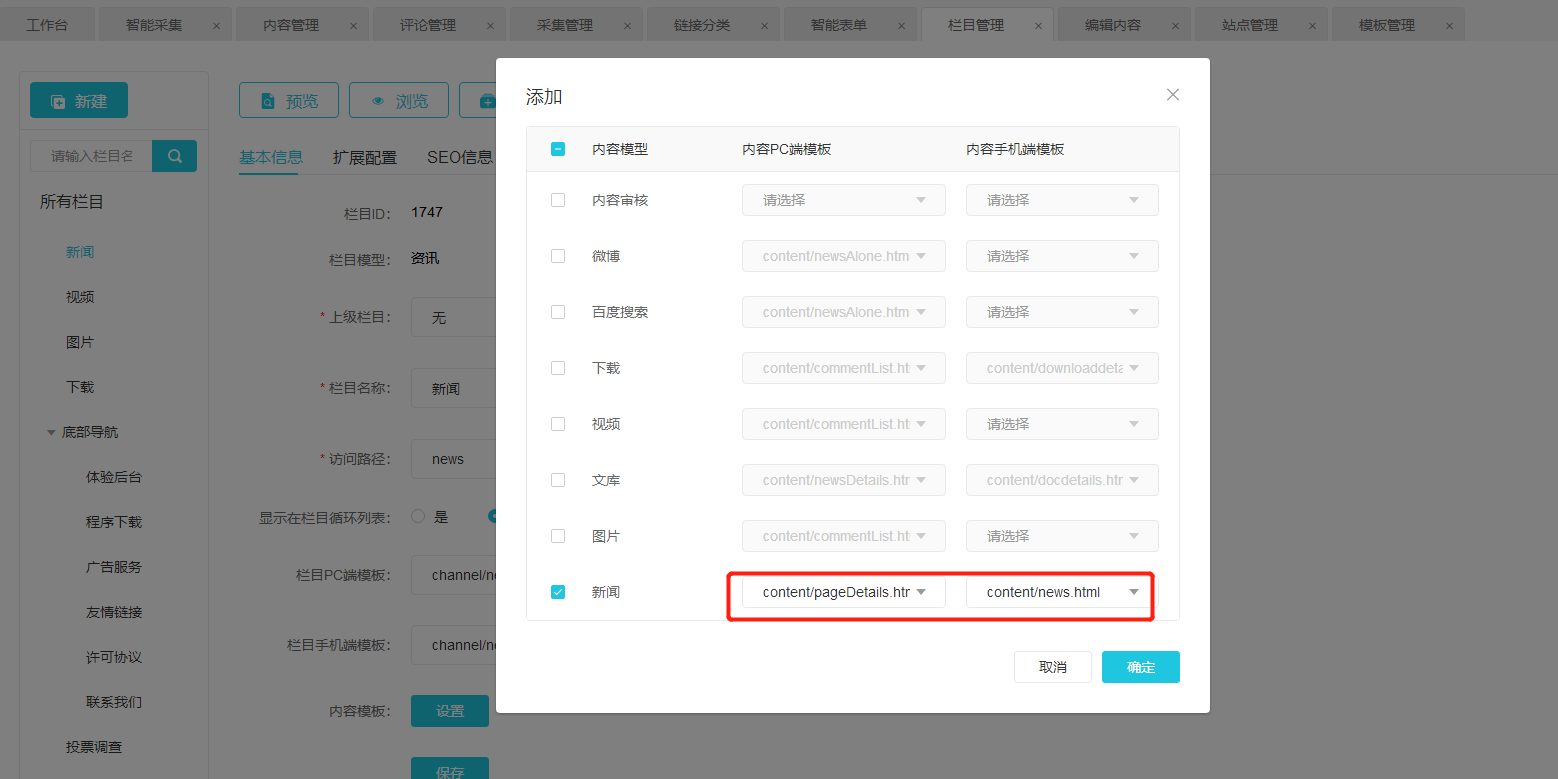
Task: Close the 智能表单 tab using its x icon
Action: tap(901, 26)
